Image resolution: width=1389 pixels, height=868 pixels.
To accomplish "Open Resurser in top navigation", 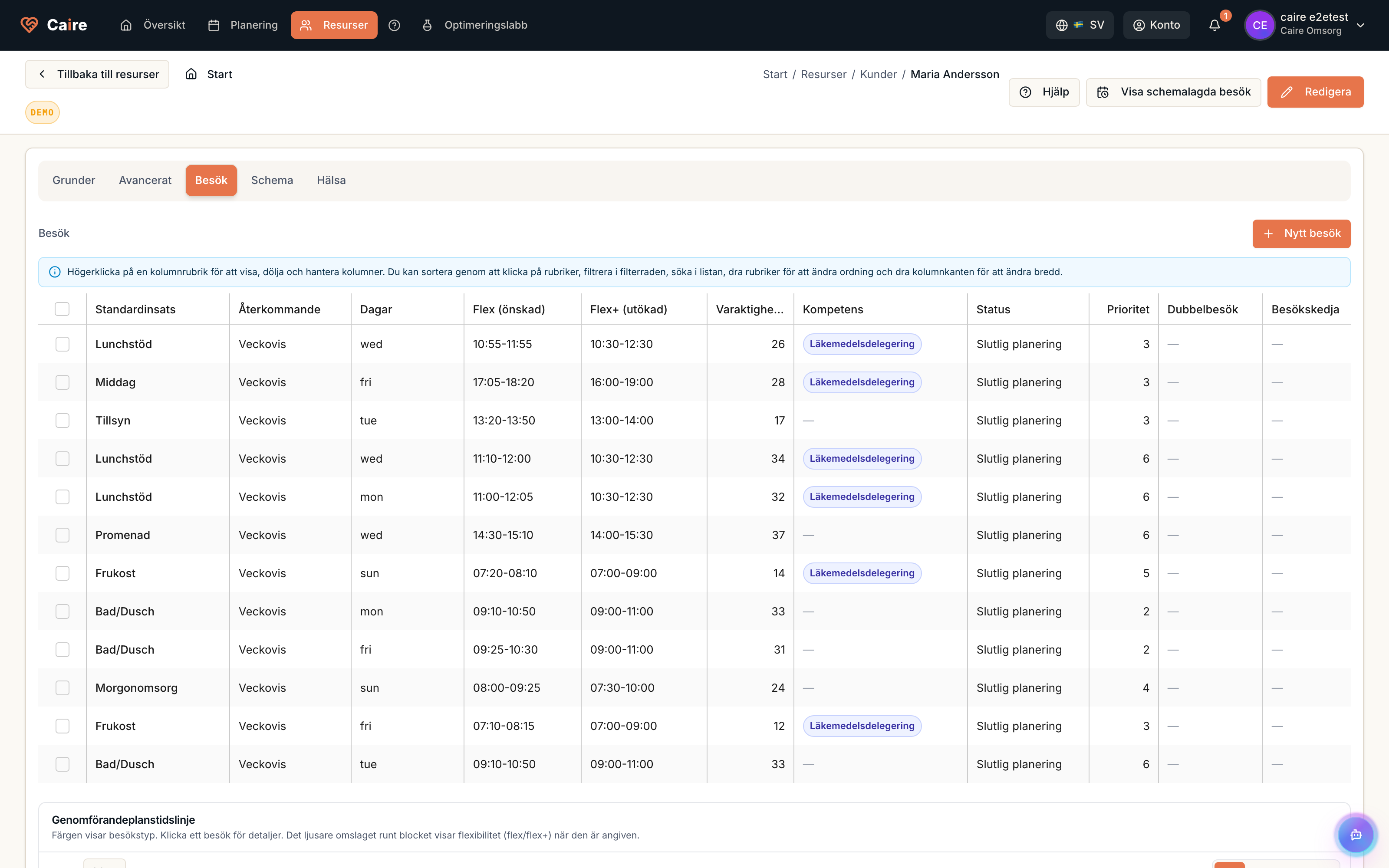I will tap(334, 25).
